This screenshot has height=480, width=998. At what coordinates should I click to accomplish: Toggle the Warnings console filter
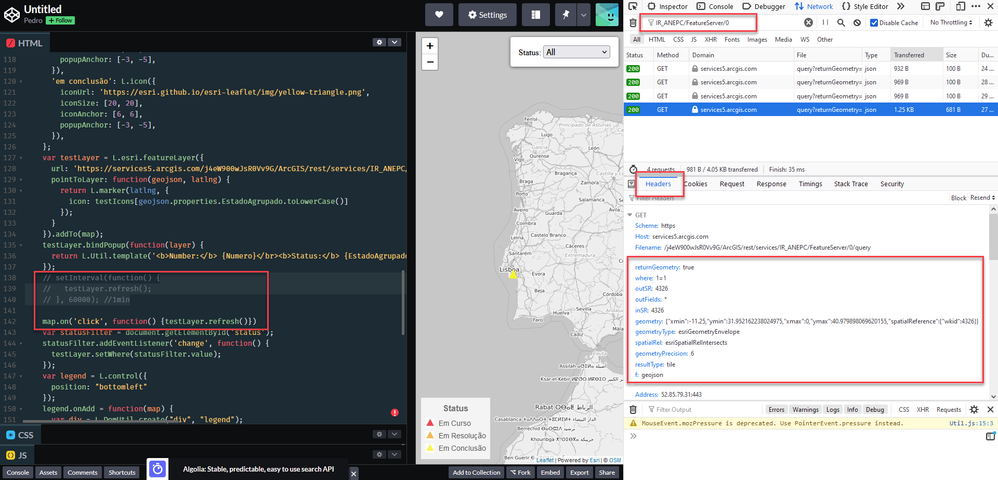pyautogui.click(x=805, y=409)
